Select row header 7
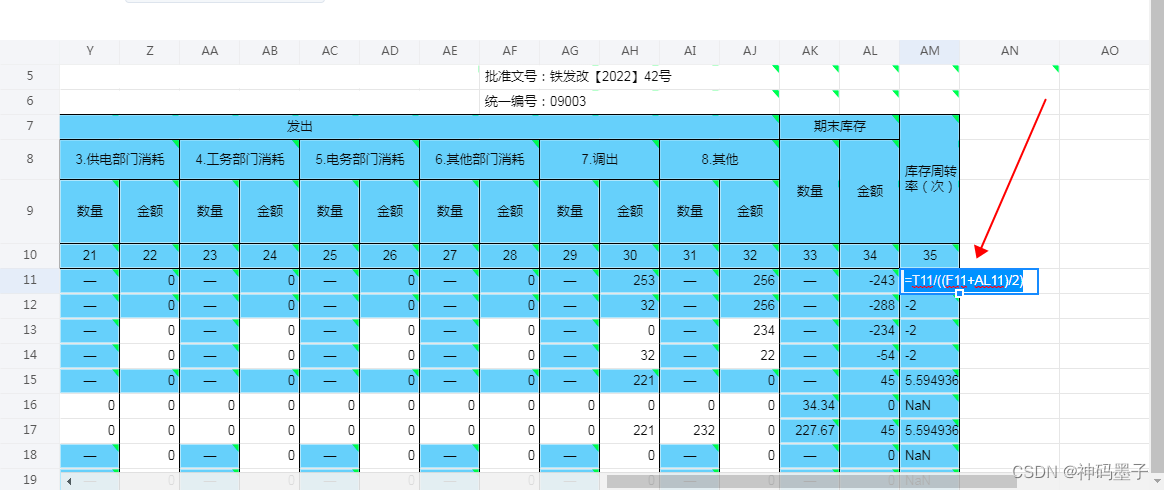Viewport: 1164px width, 490px height. click(30, 127)
